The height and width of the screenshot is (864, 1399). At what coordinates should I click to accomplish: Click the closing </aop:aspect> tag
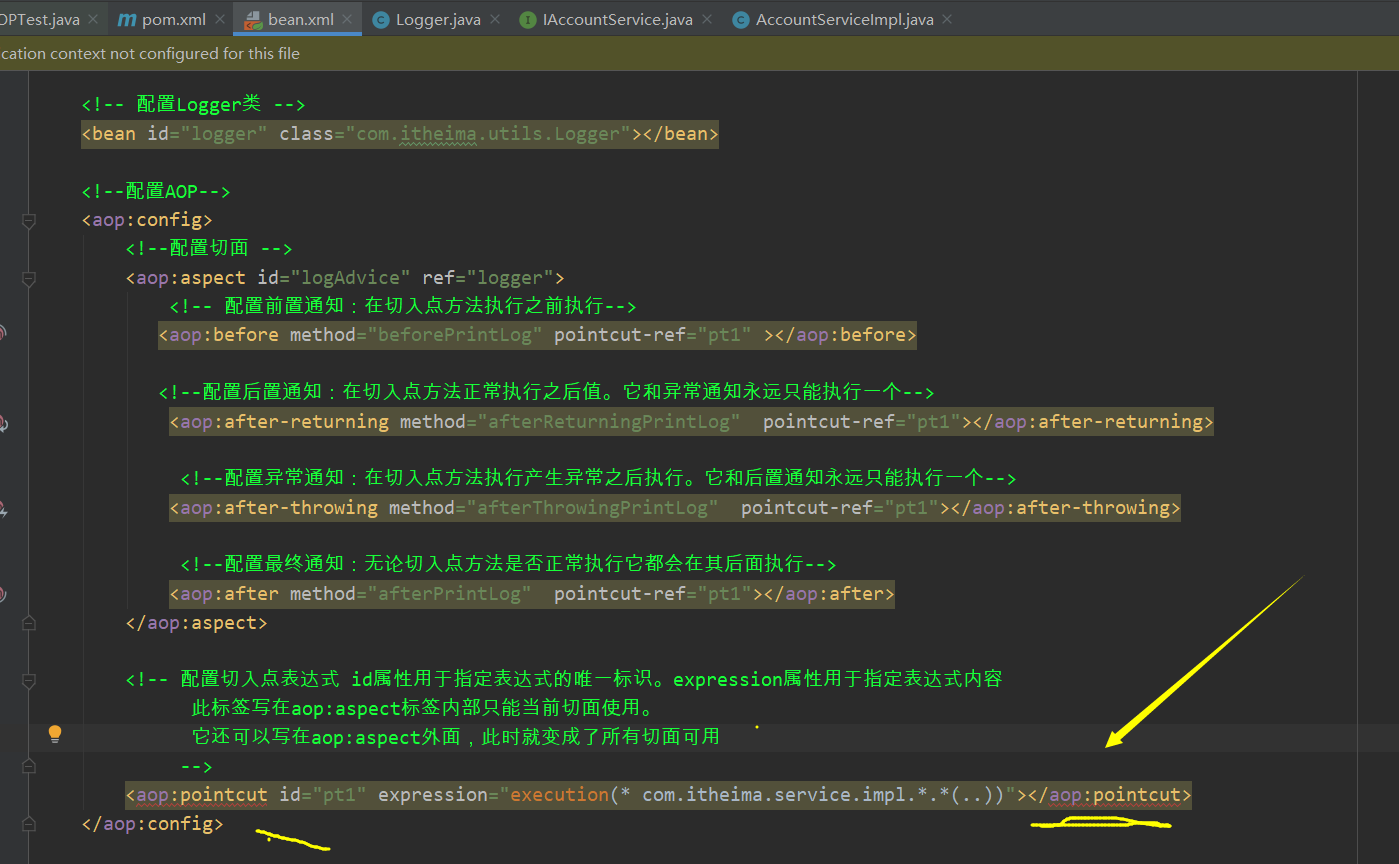pyautogui.click(x=197, y=623)
